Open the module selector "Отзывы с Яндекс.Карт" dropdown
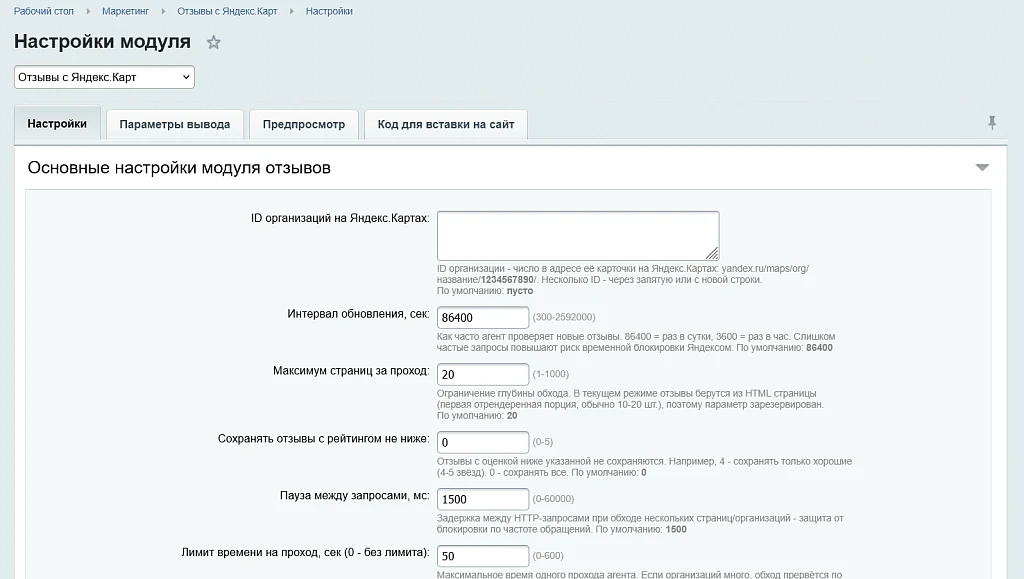Viewport: 1024px width, 579px height. click(104, 77)
